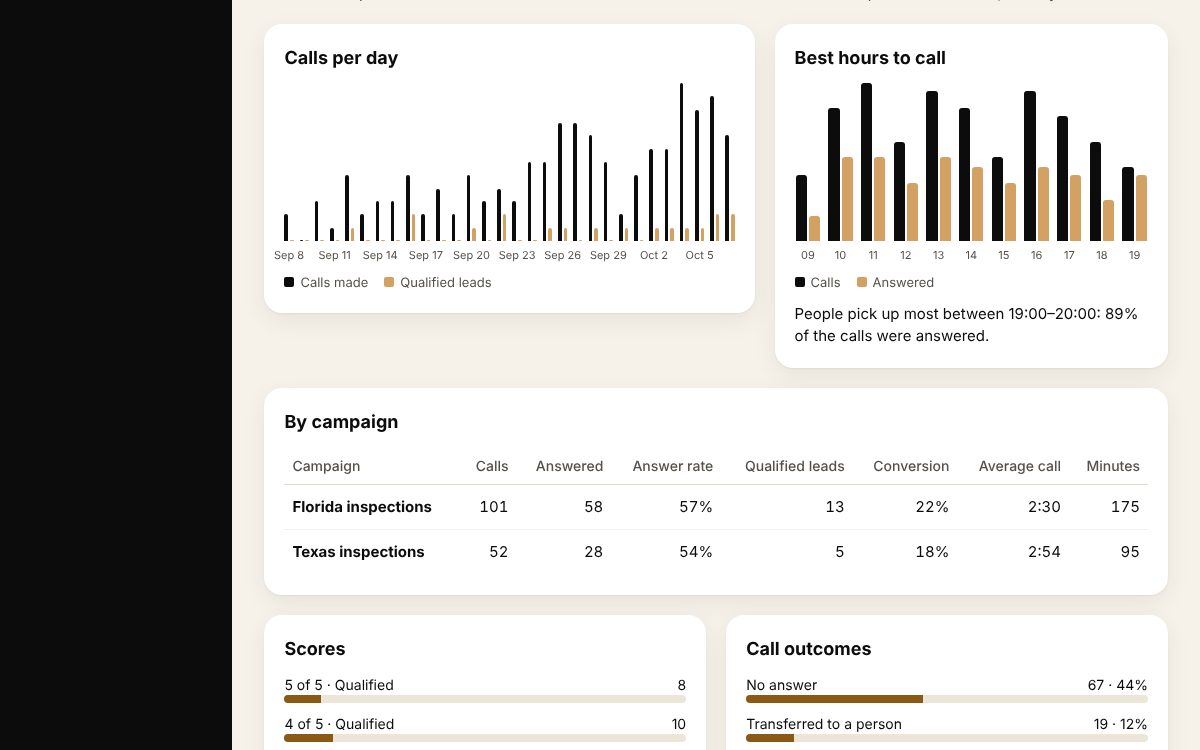Click the Average call column header

point(1019,466)
